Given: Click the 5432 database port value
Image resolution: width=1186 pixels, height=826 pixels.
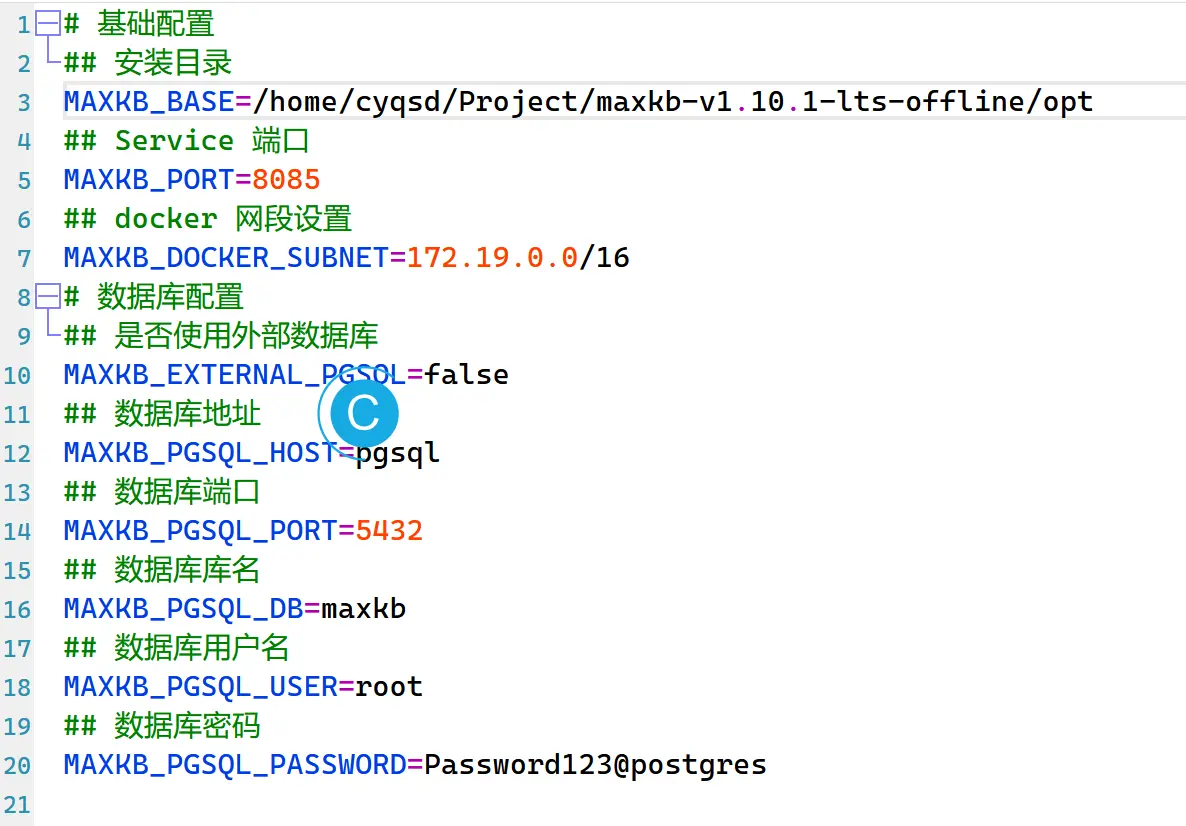Looking at the screenshot, I should (x=389, y=531).
